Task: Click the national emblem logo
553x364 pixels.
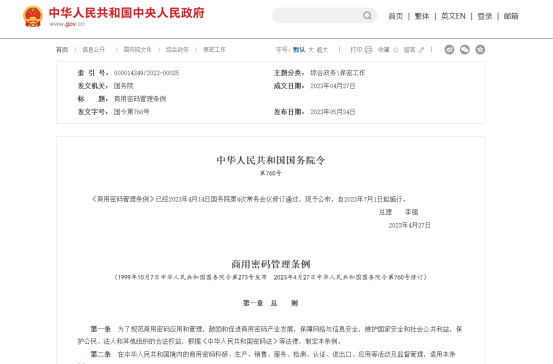Action: pyautogui.click(x=33, y=16)
